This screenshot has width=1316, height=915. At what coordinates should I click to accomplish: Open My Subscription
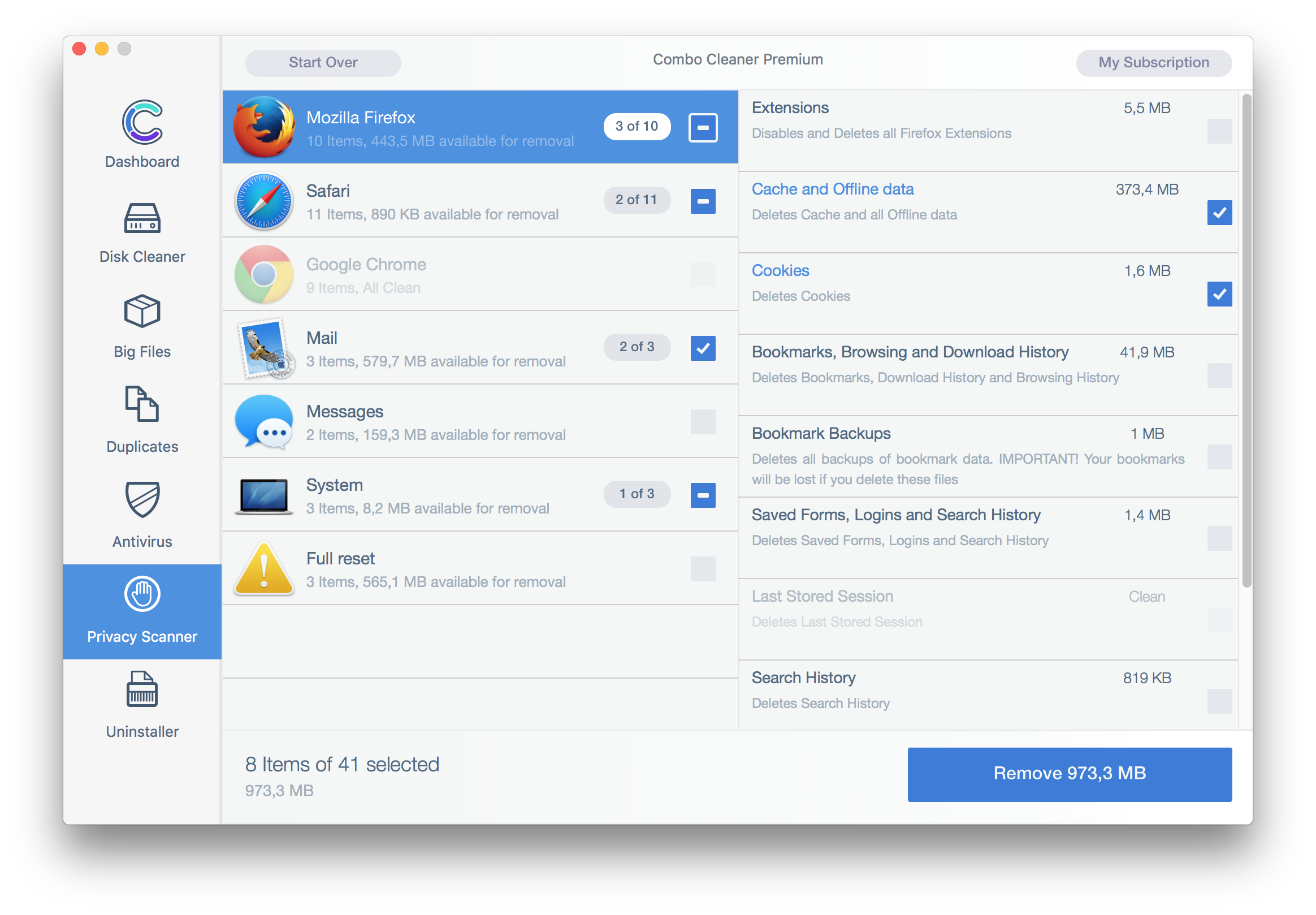[x=1154, y=63]
